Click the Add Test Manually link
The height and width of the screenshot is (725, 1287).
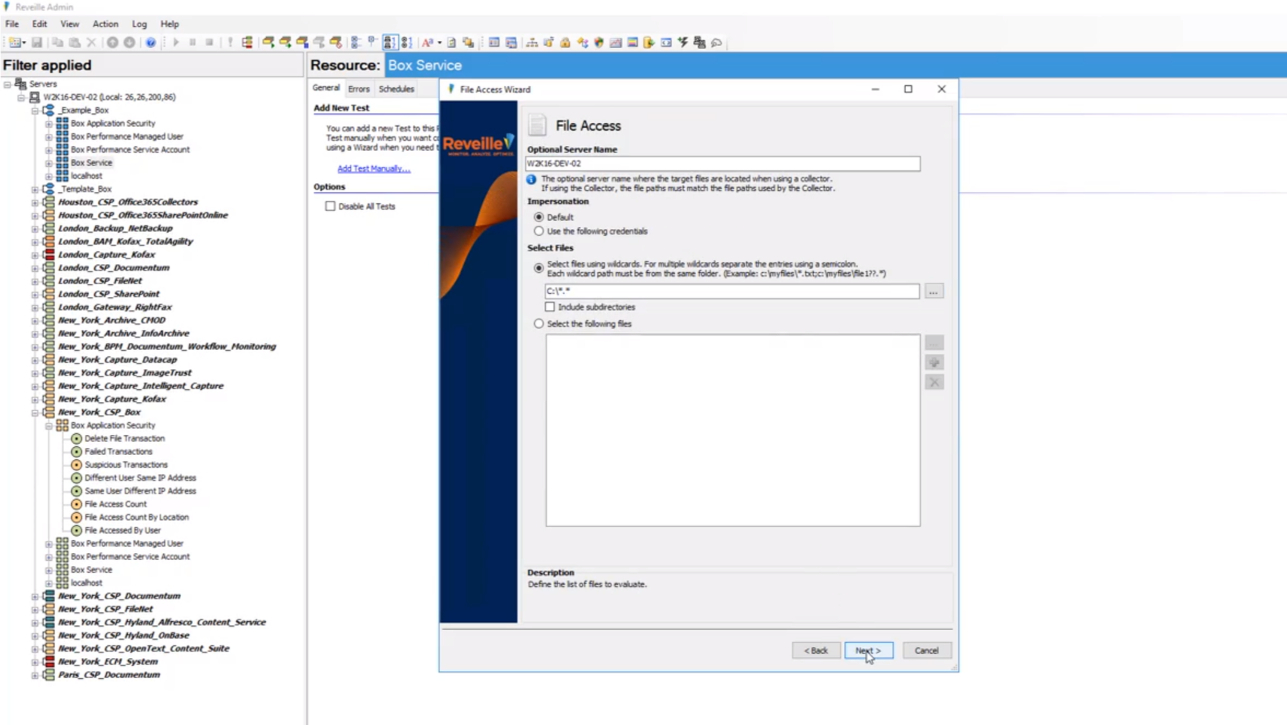click(x=374, y=169)
